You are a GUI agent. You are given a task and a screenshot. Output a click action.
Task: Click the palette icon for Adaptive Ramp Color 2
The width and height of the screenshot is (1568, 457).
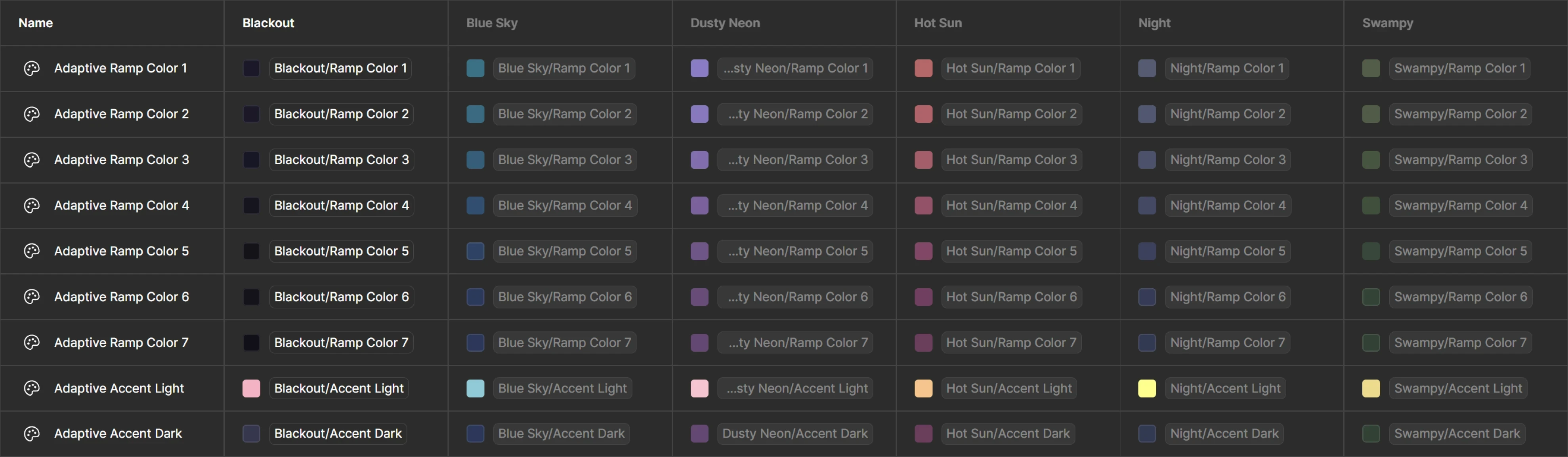point(32,114)
